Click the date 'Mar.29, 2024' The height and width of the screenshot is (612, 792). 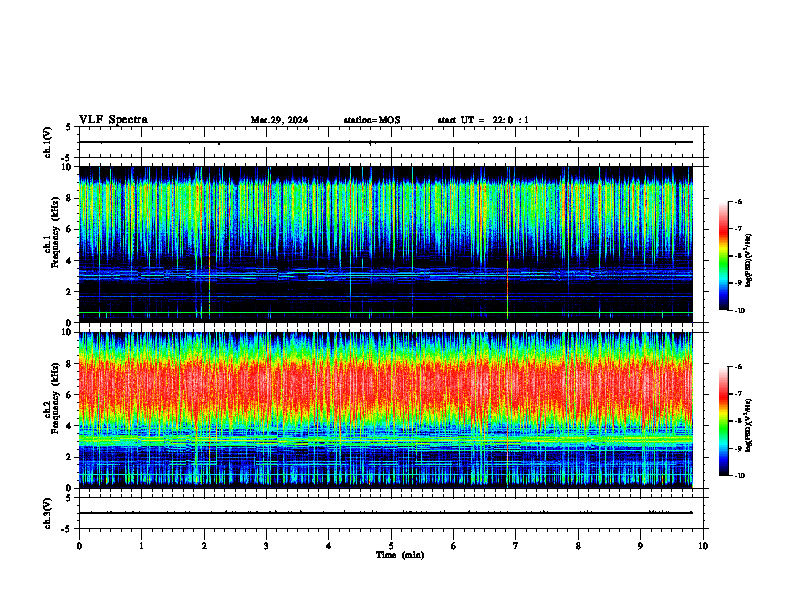[x=279, y=120]
